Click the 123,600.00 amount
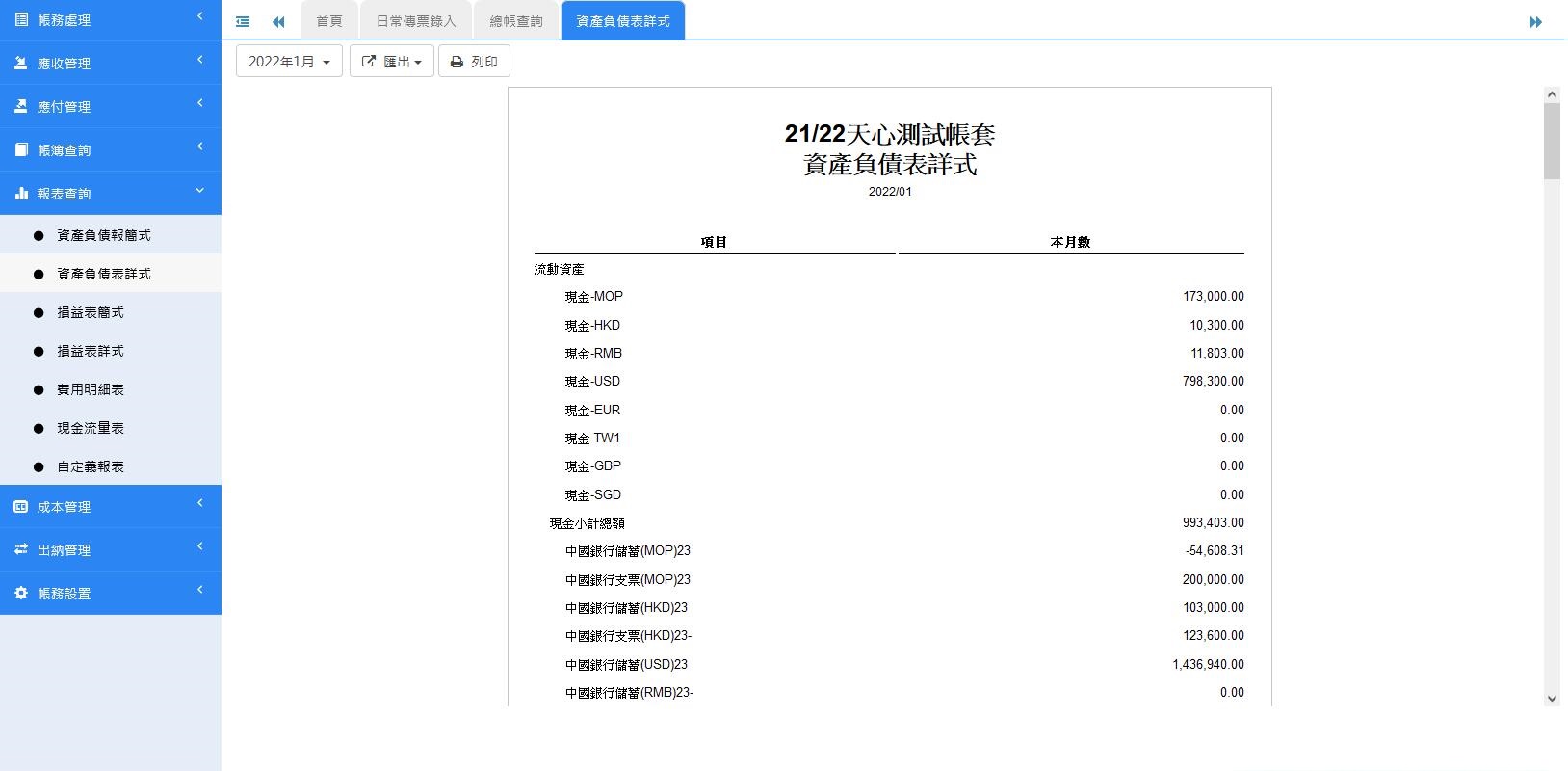 tap(1214, 636)
